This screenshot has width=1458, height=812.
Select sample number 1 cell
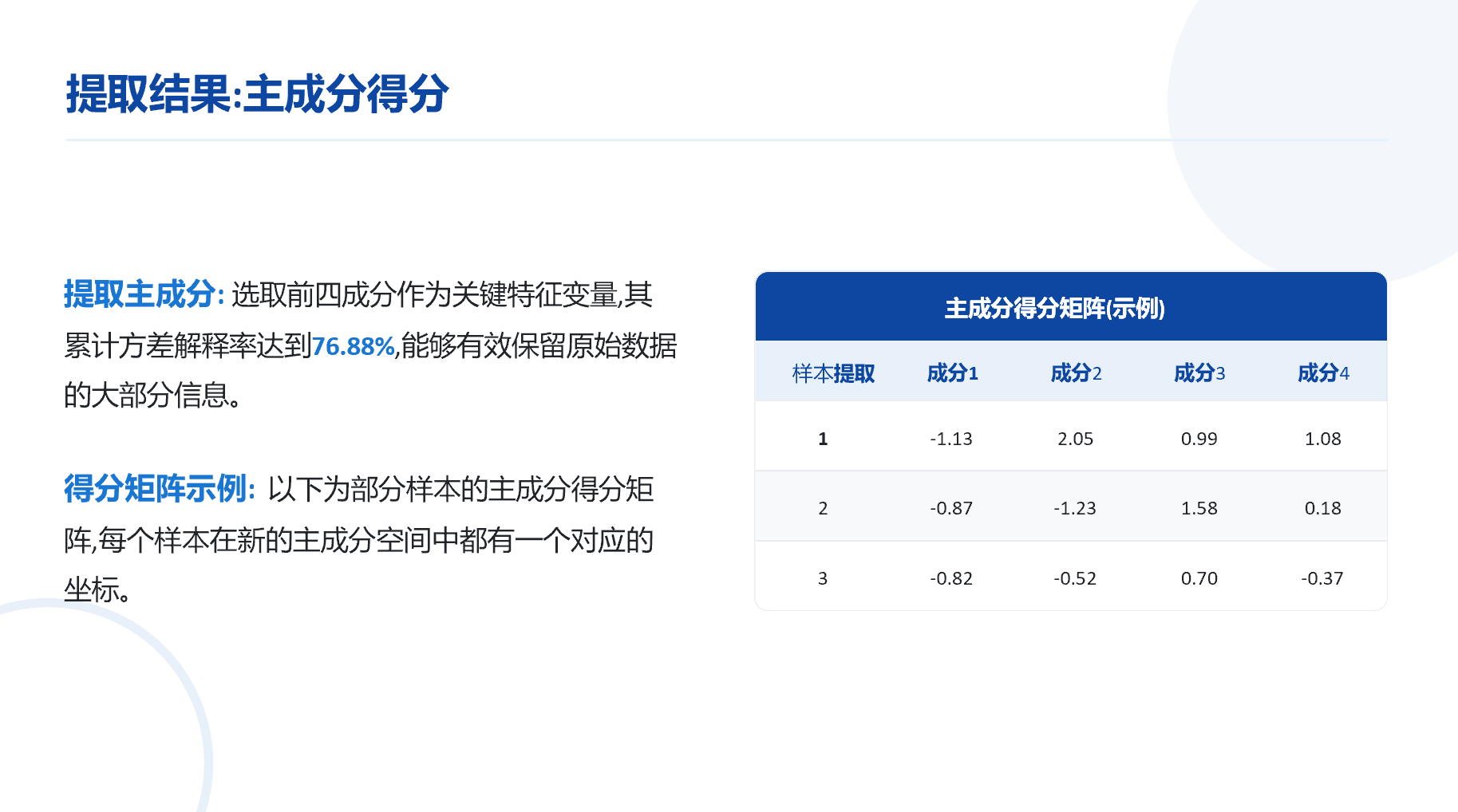823,439
